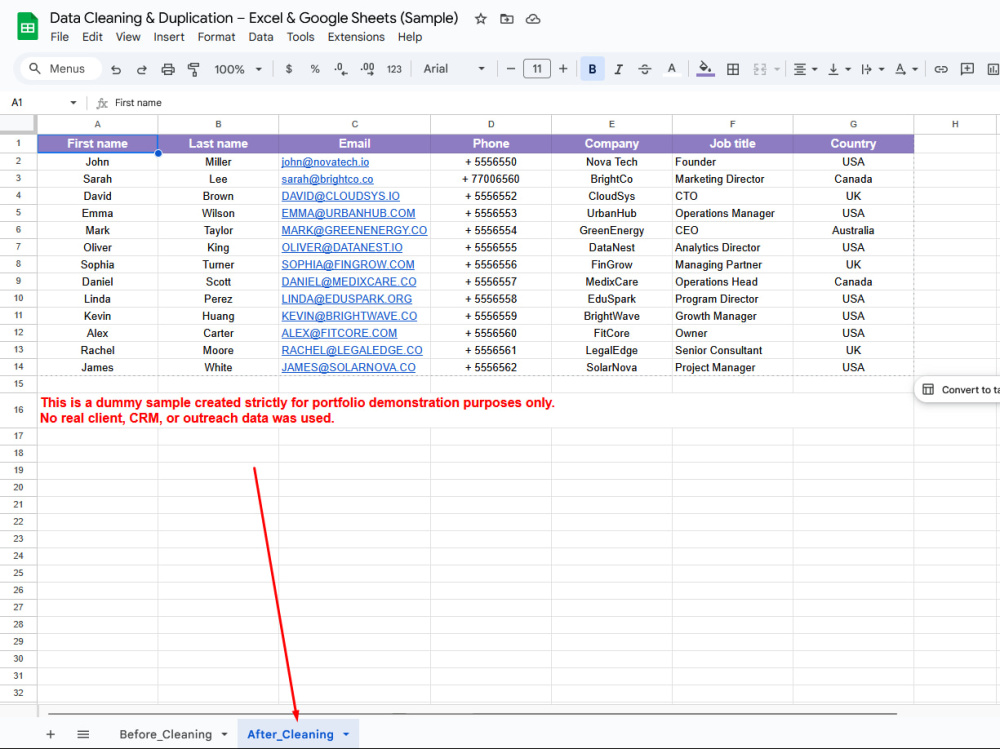This screenshot has width=1000, height=749.
Task: Open sarah@brightco.co email link
Action: (x=327, y=179)
